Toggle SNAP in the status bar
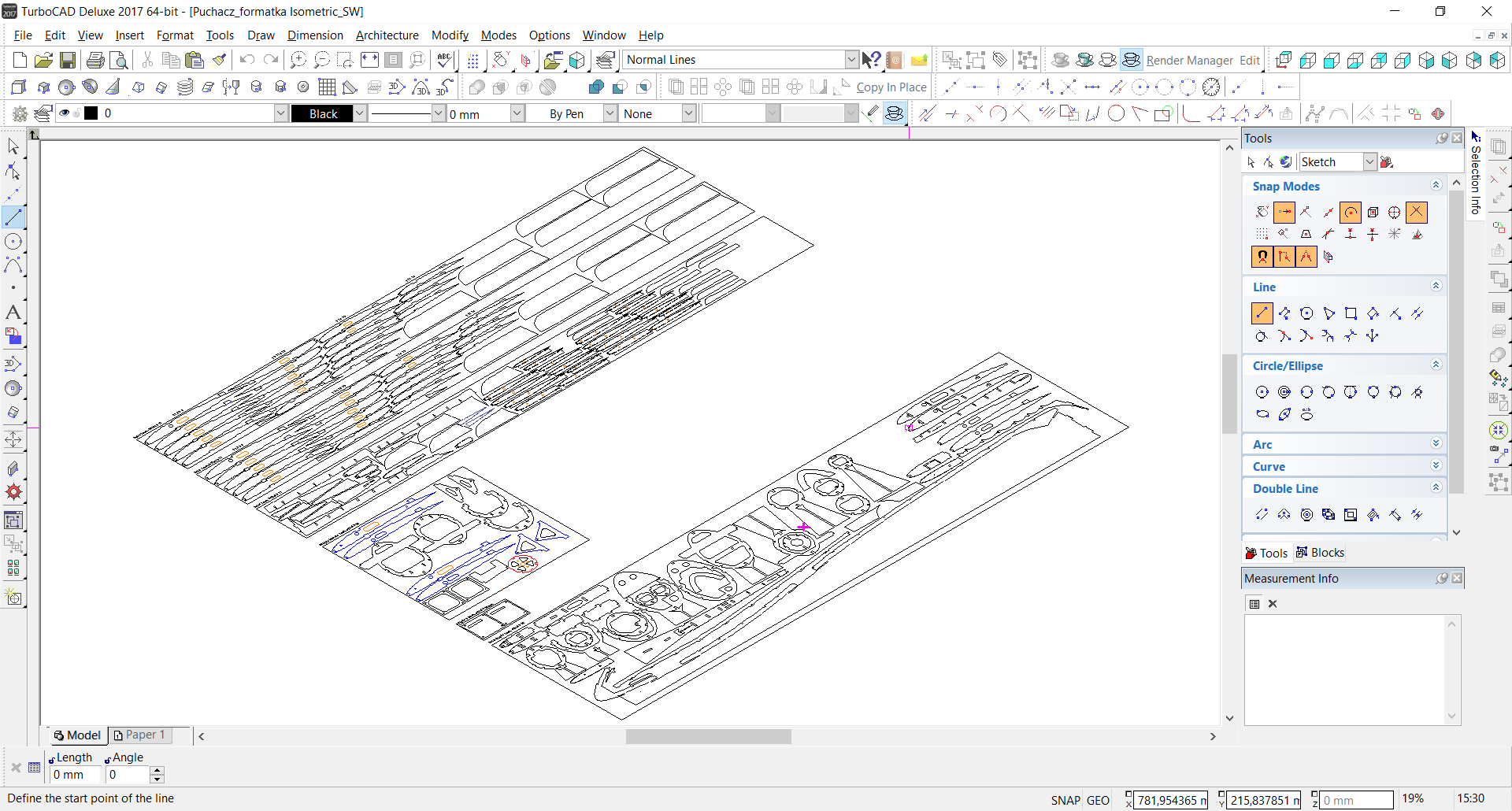The image size is (1512, 811). (1065, 800)
